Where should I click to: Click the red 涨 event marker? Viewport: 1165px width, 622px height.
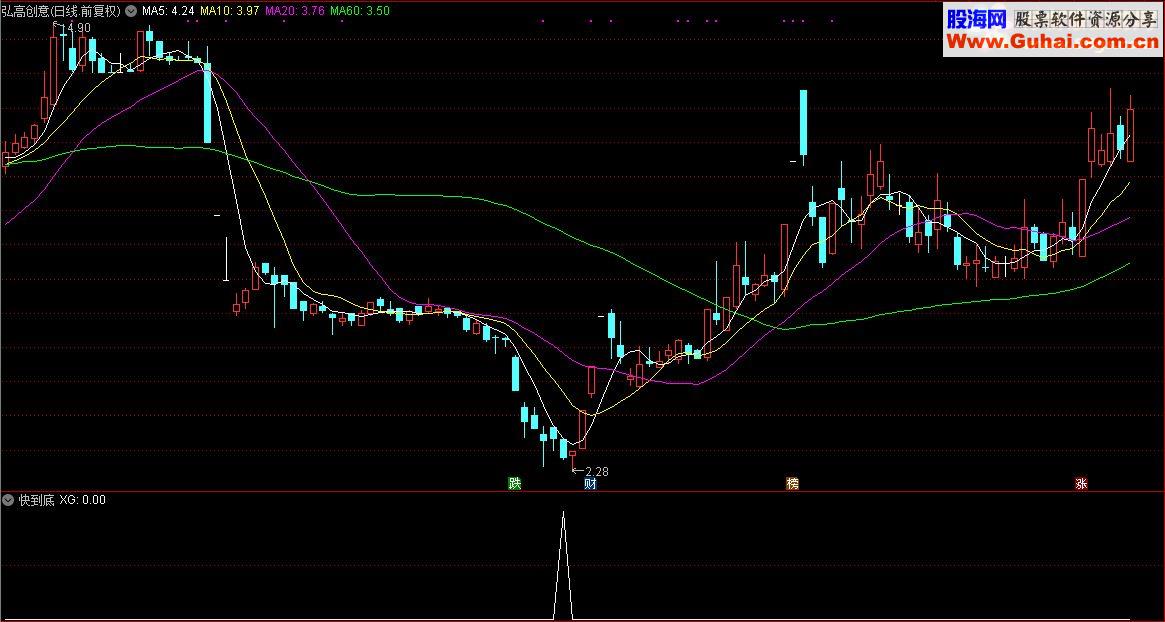pyautogui.click(x=1081, y=483)
